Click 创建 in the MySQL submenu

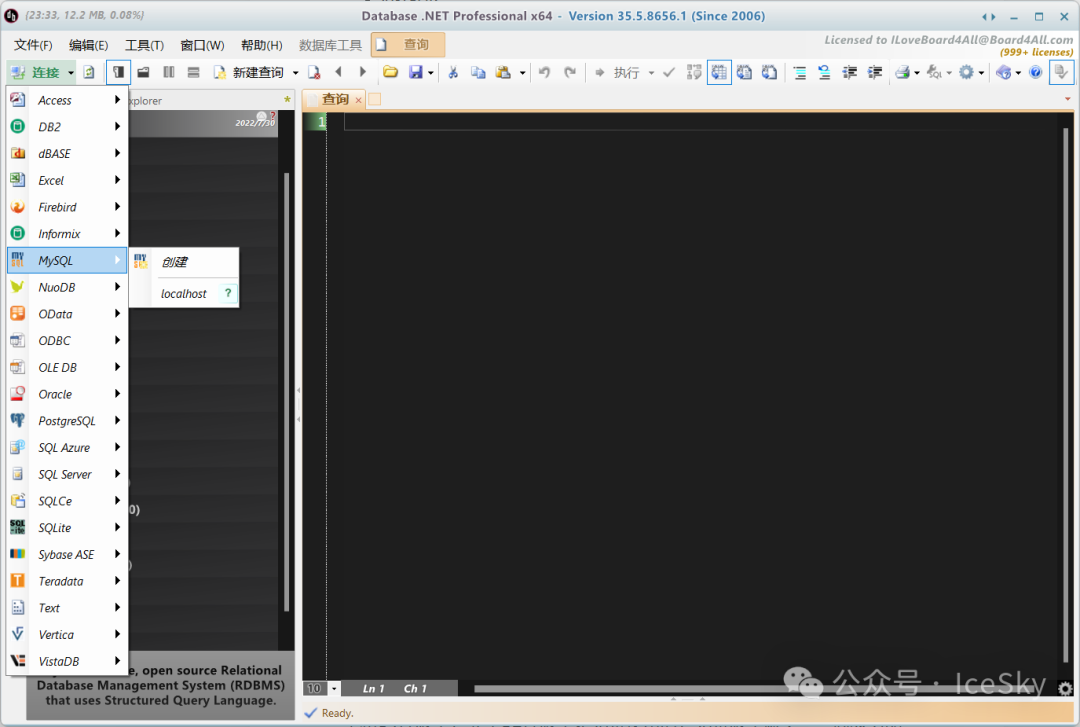(x=174, y=262)
